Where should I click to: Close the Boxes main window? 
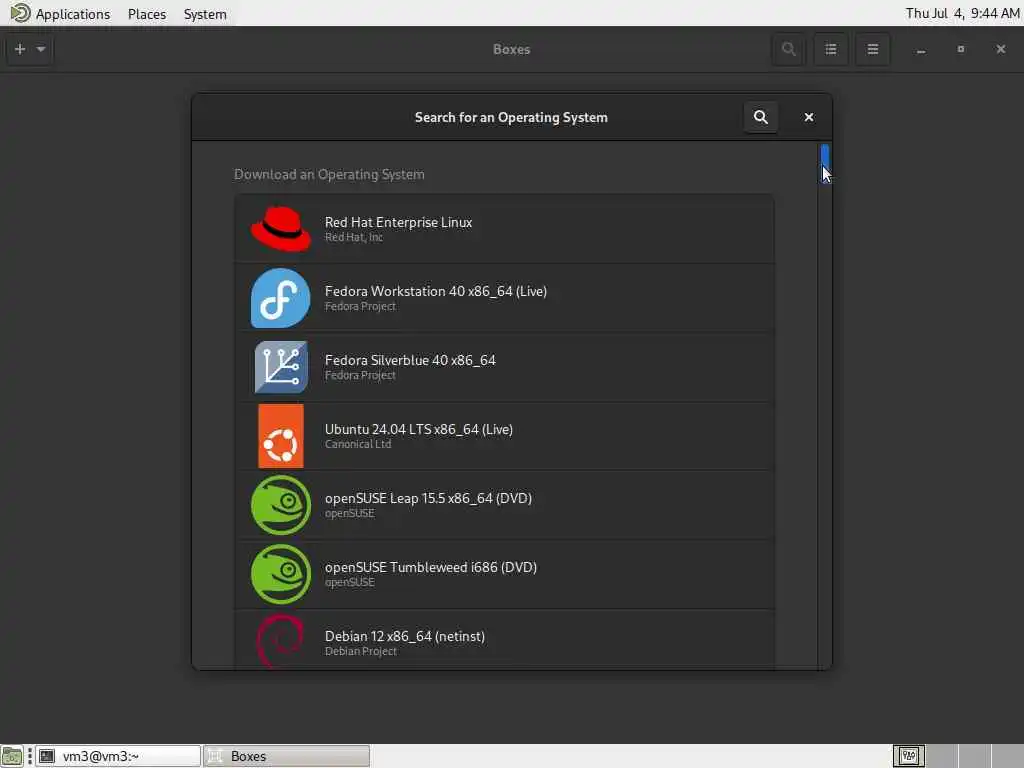coord(1000,49)
